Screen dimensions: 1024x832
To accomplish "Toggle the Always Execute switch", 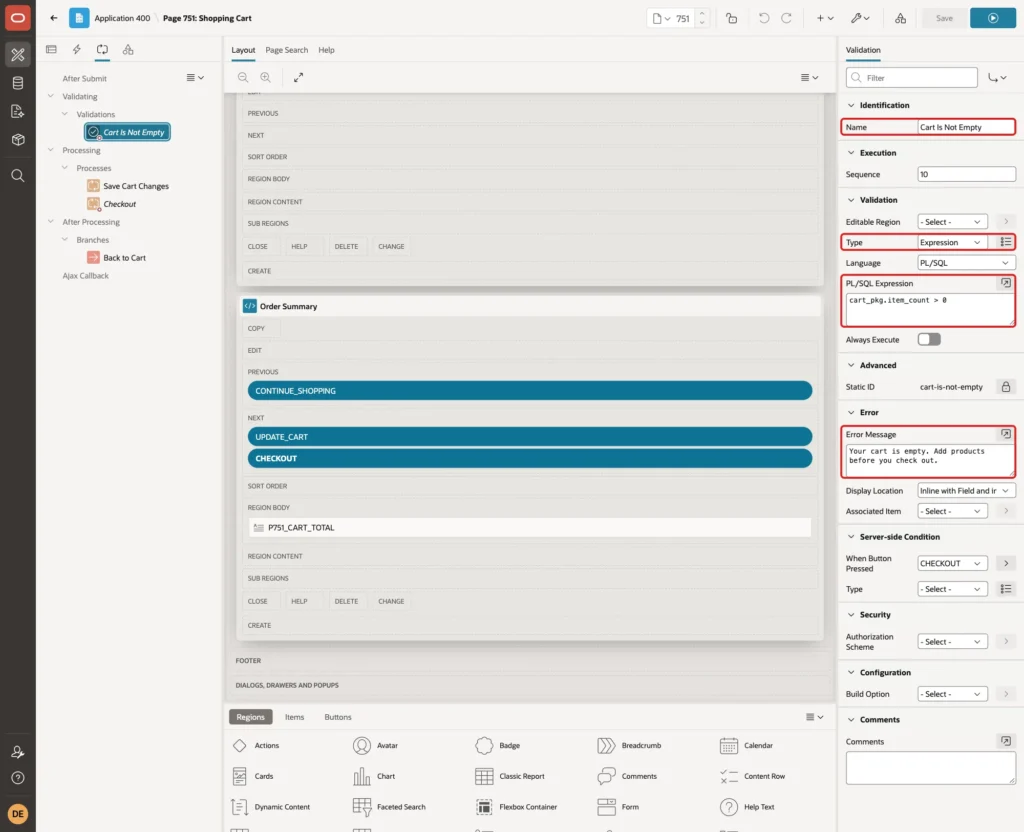I will (929, 340).
